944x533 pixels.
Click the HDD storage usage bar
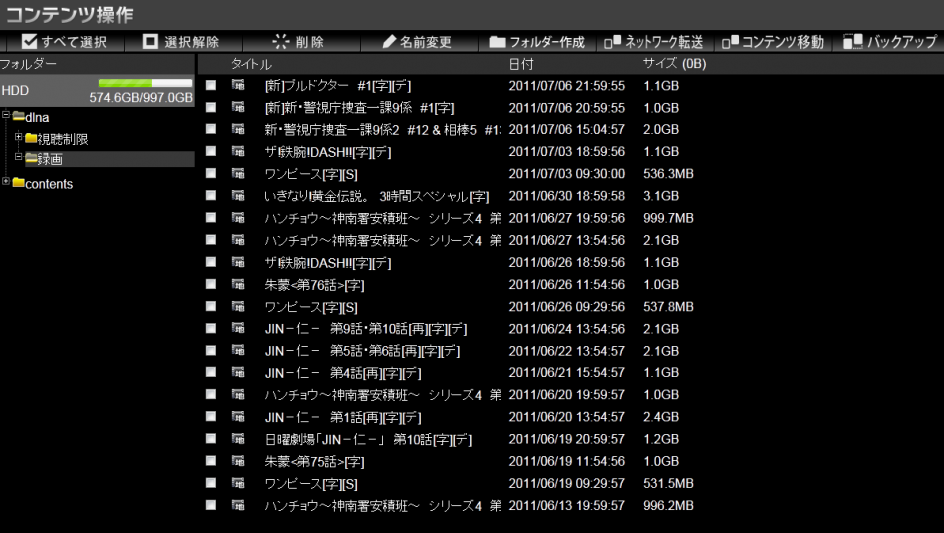point(145,84)
